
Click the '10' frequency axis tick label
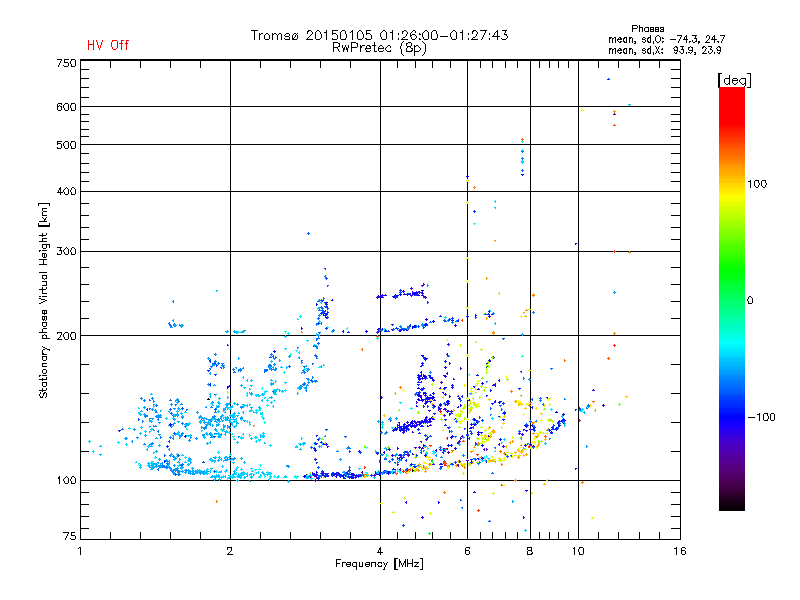click(578, 551)
